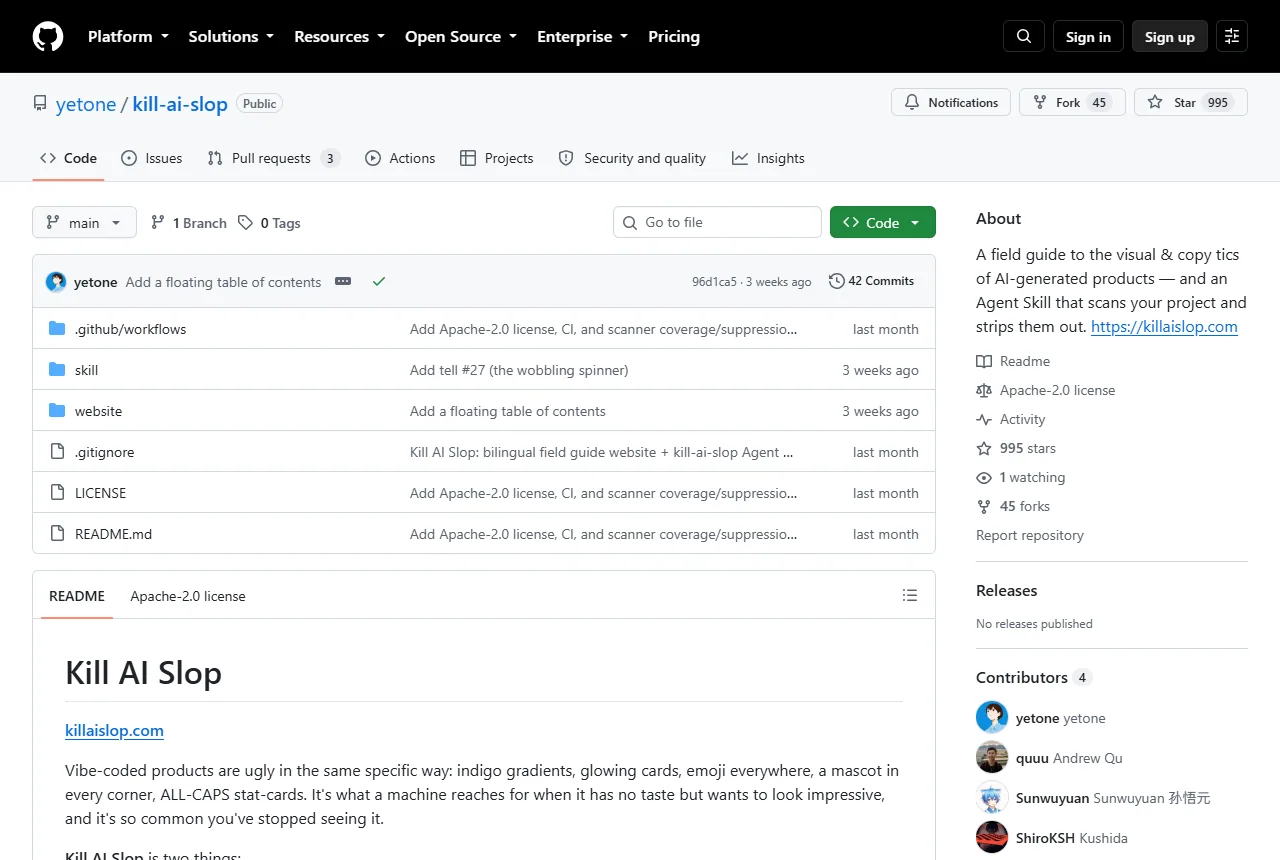This screenshot has height=860, width=1280.
Task: Click the Go to file search field
Action: 717,222
